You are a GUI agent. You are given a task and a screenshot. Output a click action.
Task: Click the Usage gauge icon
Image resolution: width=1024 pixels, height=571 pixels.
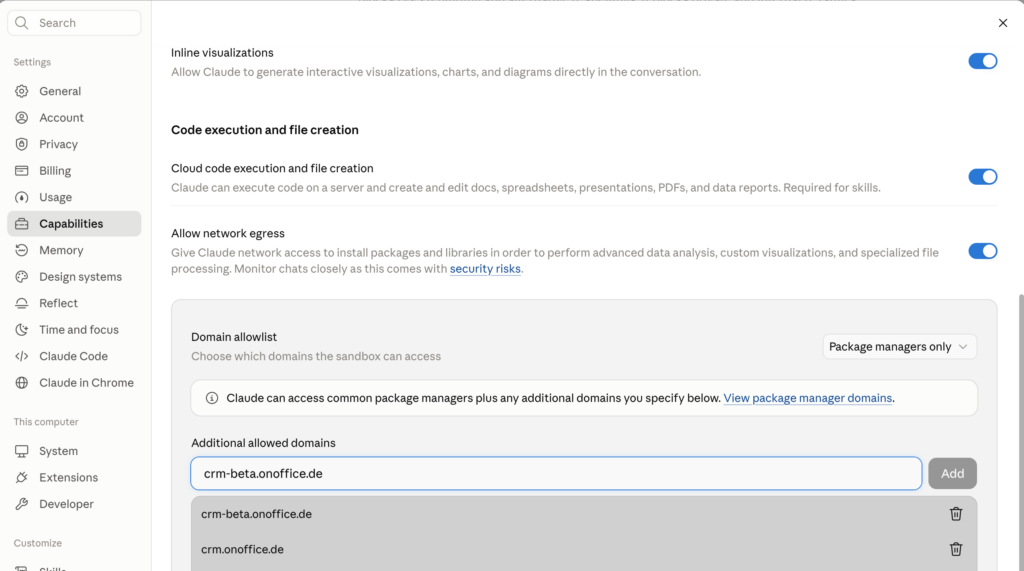[22, 197]
